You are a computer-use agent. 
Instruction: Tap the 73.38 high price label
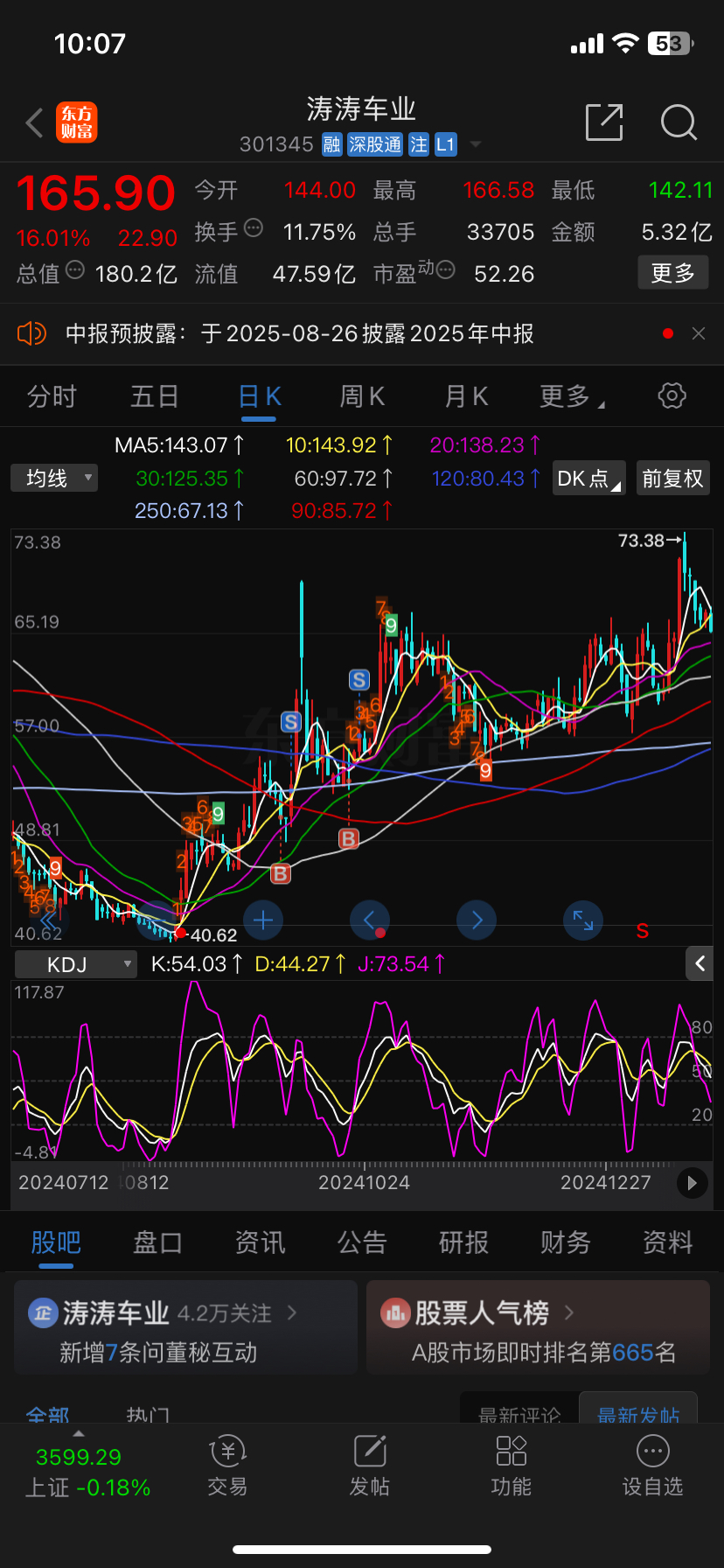coord(642,540)
